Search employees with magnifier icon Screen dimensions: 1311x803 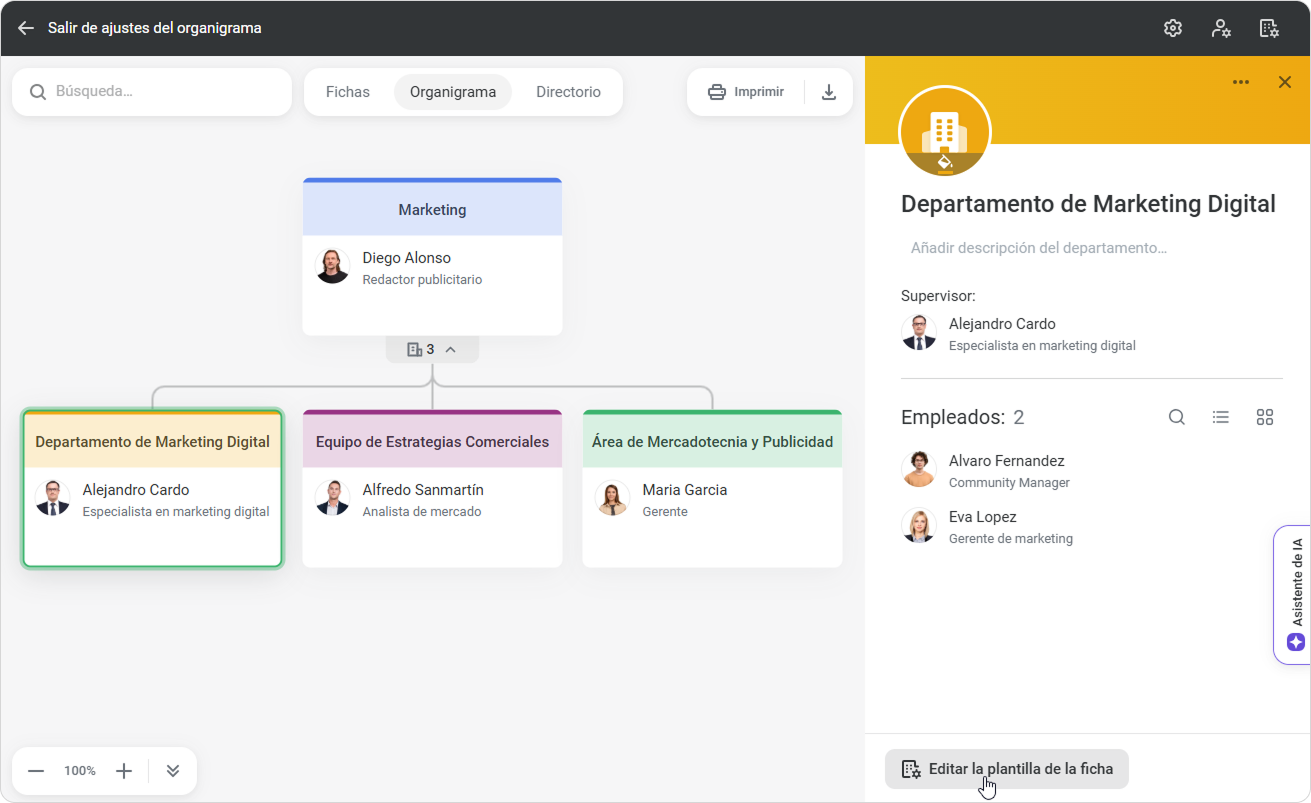[x=1177, y=417]
